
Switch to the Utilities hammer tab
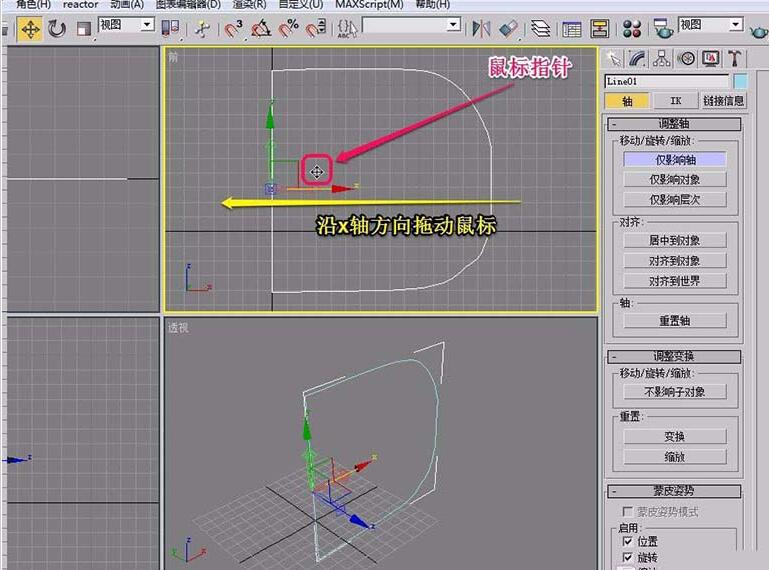click(x=735, y=59)
